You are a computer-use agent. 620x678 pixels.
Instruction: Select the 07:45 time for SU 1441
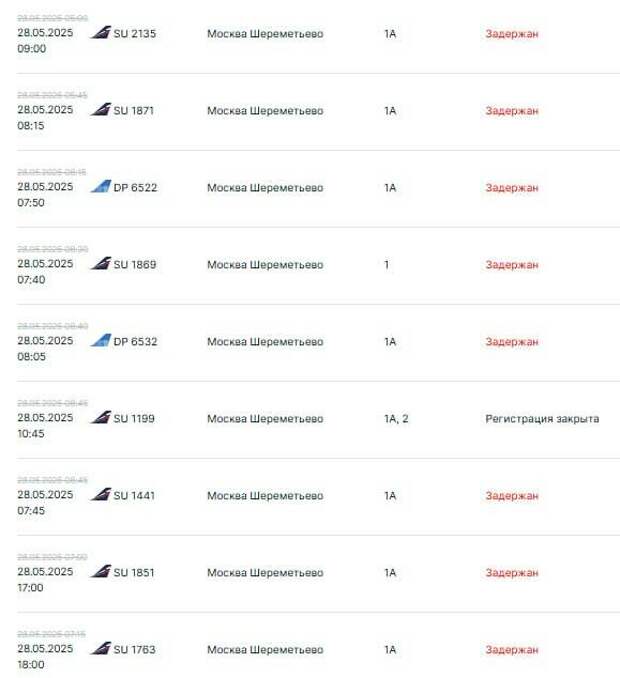[31, 510]
